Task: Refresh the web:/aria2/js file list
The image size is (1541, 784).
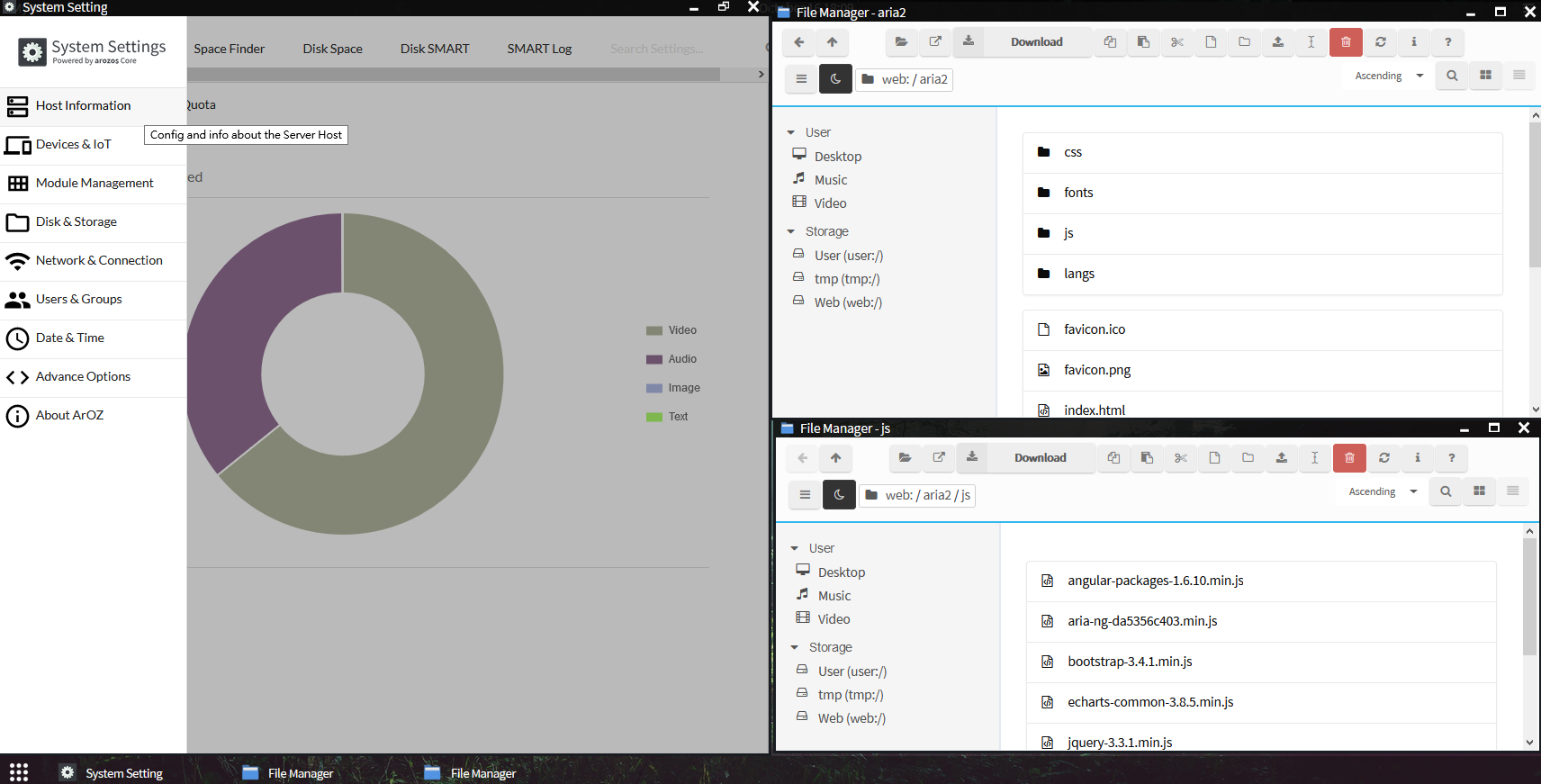Action: pyautogui.click(x=1383, y=458)
